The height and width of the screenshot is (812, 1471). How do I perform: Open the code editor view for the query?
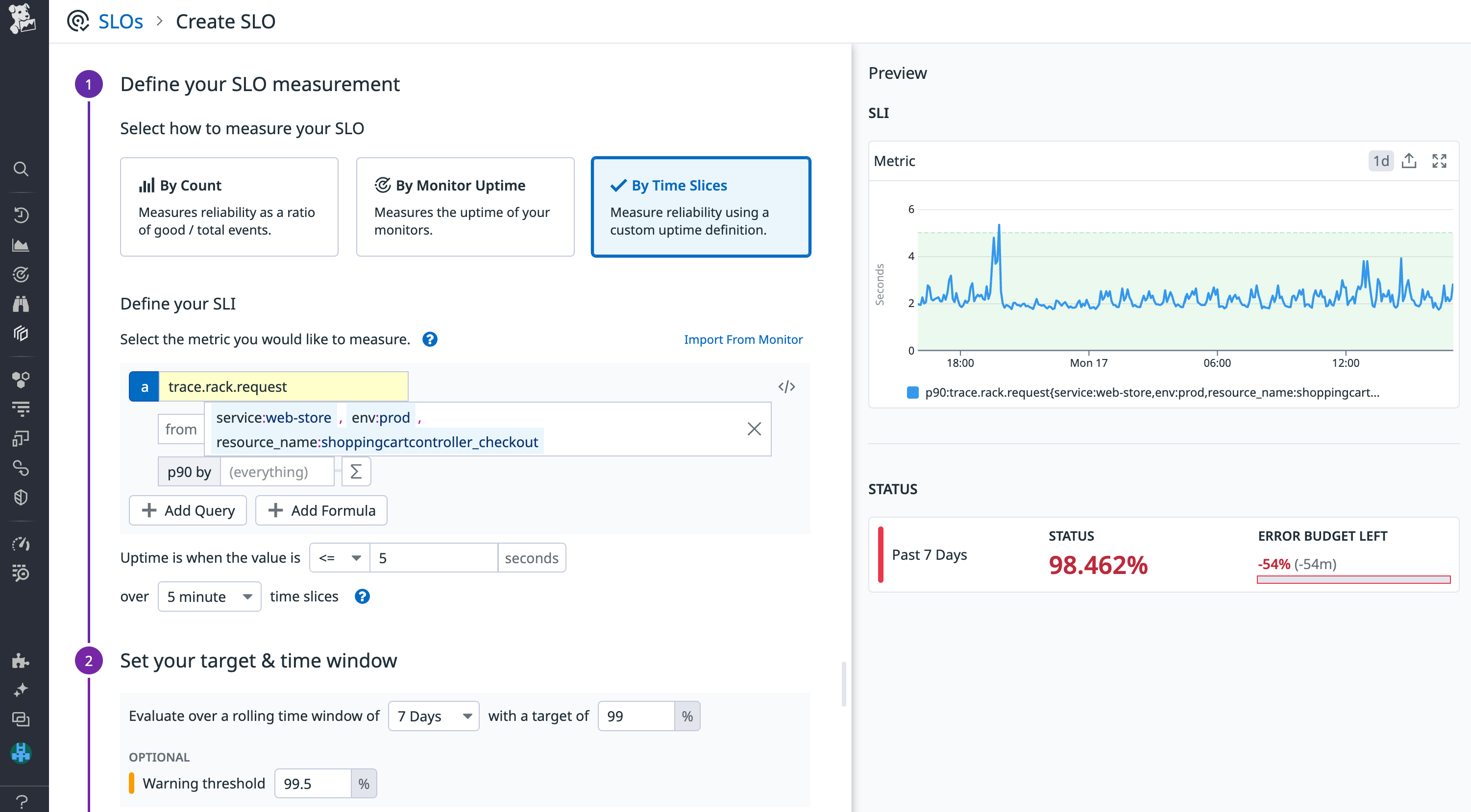pos(787,386)
